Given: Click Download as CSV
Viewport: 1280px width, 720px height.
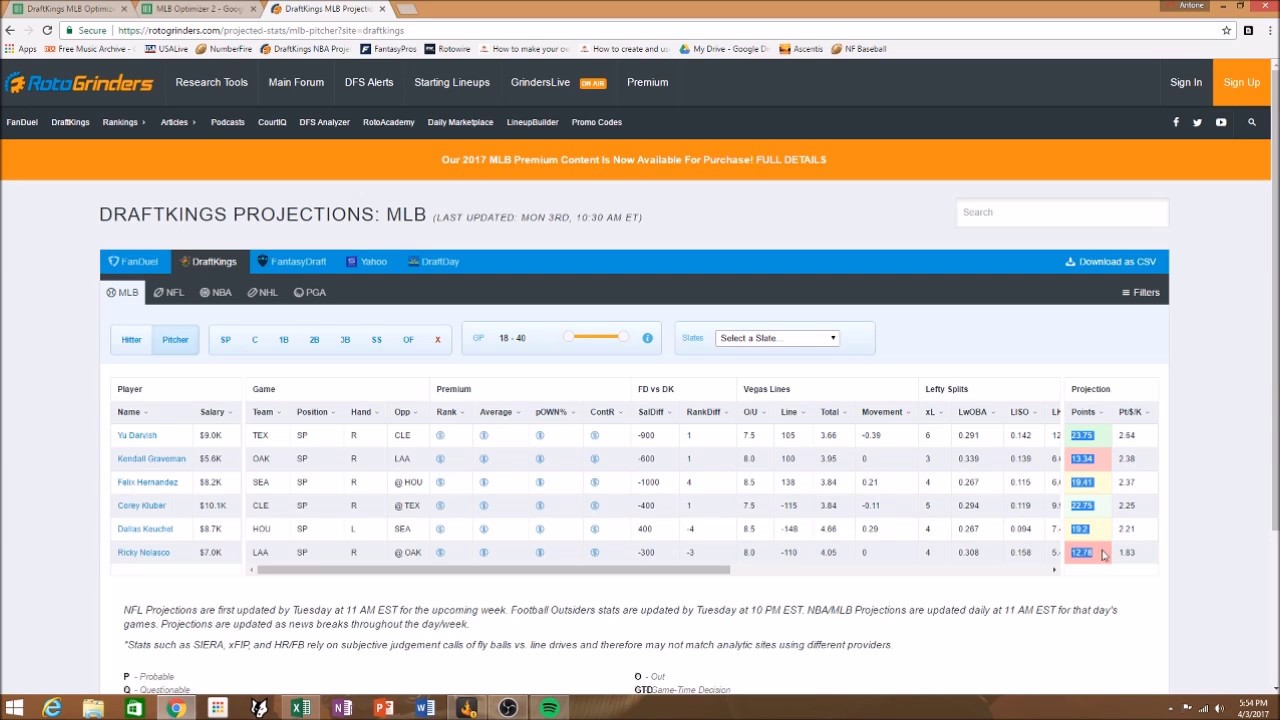Looking at the screenshot, I should tap(1111, 262).
